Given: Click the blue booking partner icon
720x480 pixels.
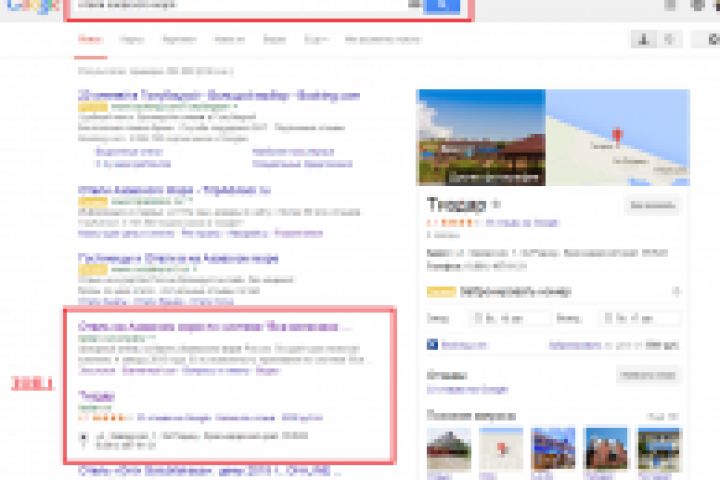Looking at the screenshot, I should pos(432,344).
